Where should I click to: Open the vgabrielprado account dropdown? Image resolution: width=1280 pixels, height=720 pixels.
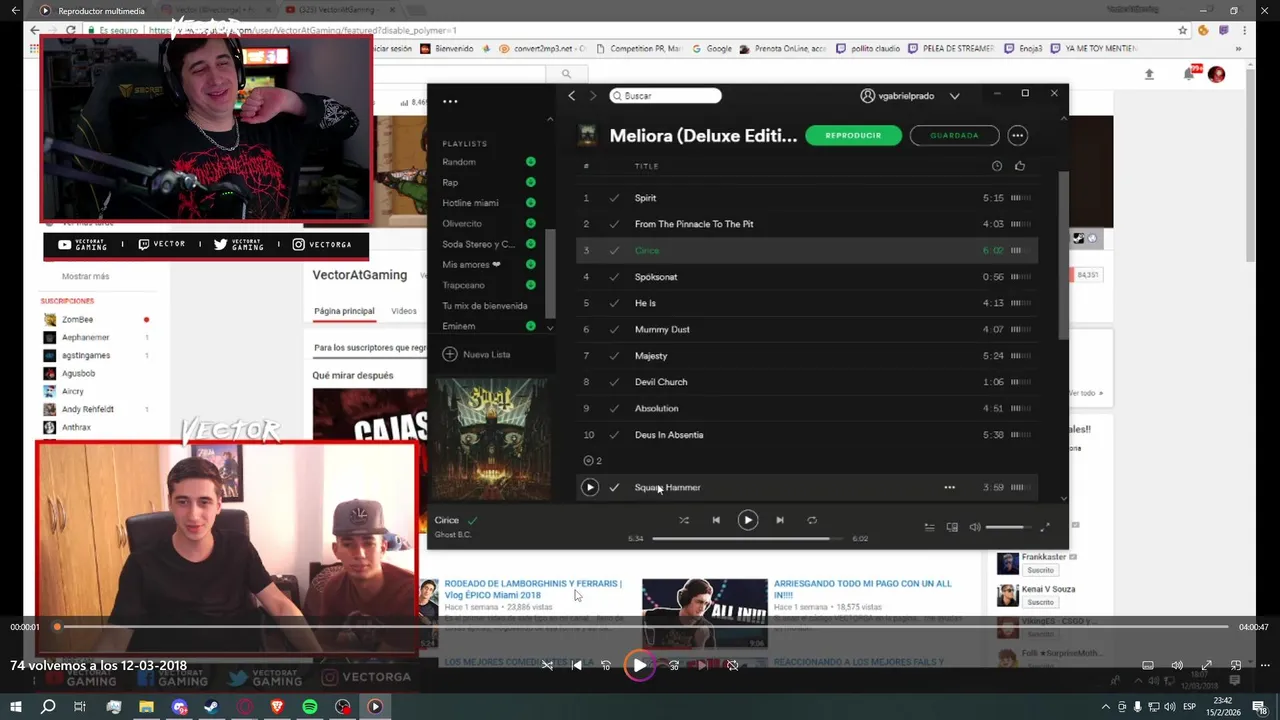click(910, 96)
